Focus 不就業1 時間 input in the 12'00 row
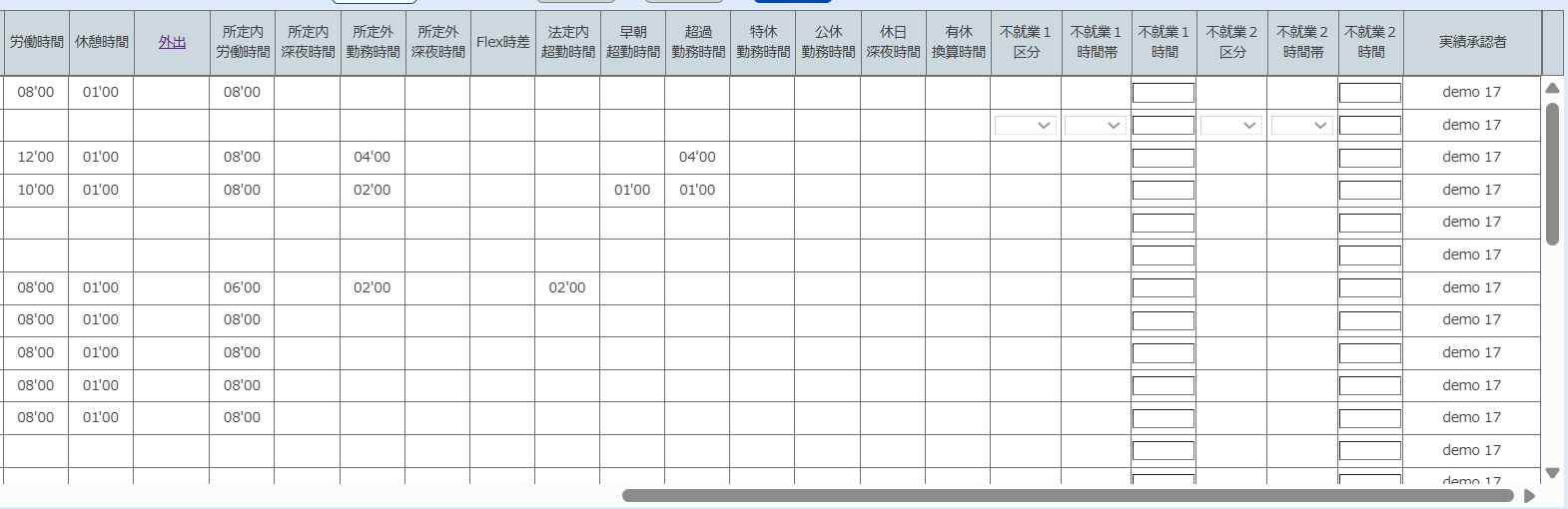This screenshot has height=509, width=1568. tap(1163, 158)
